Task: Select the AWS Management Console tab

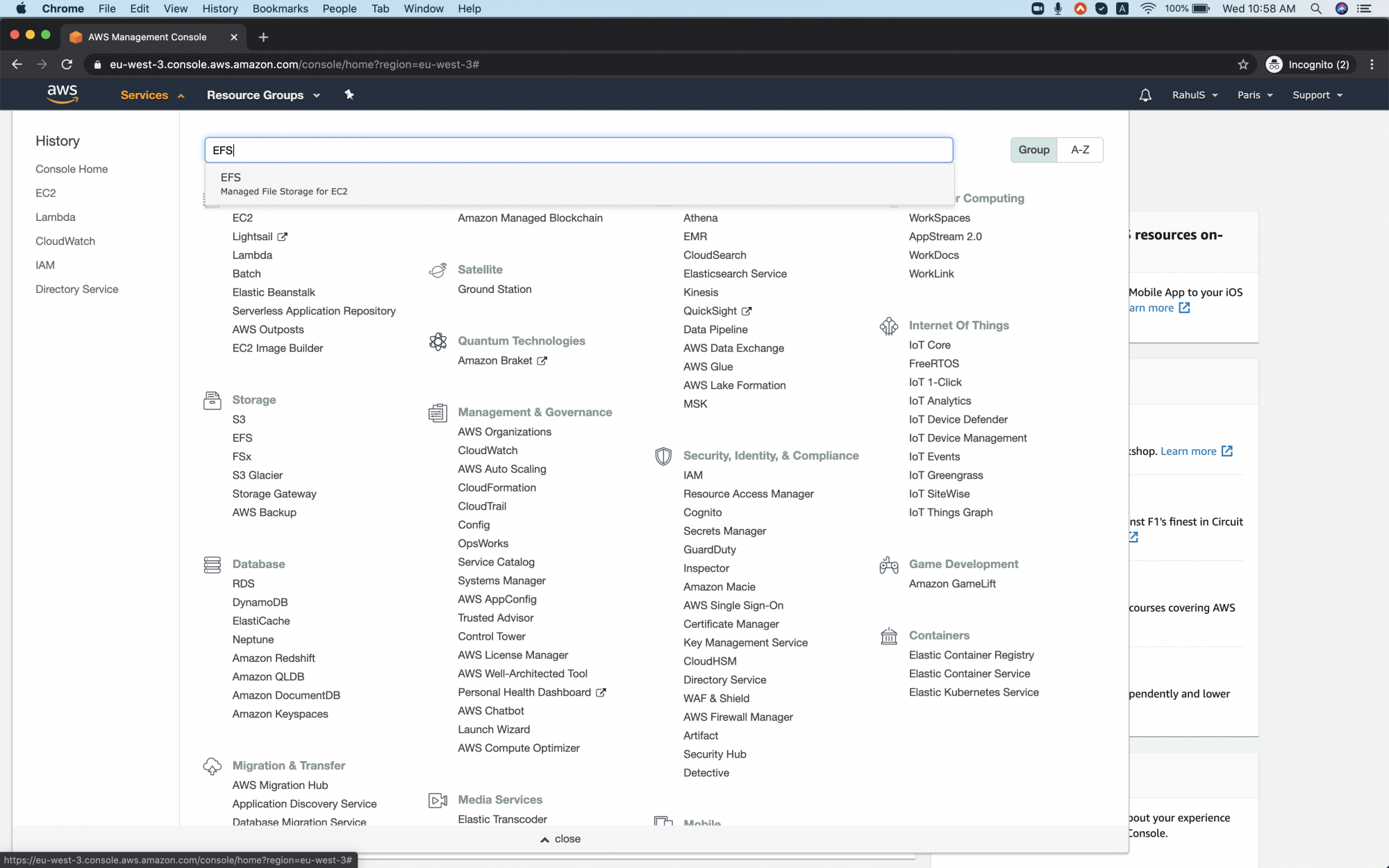Action: (146, 37)
